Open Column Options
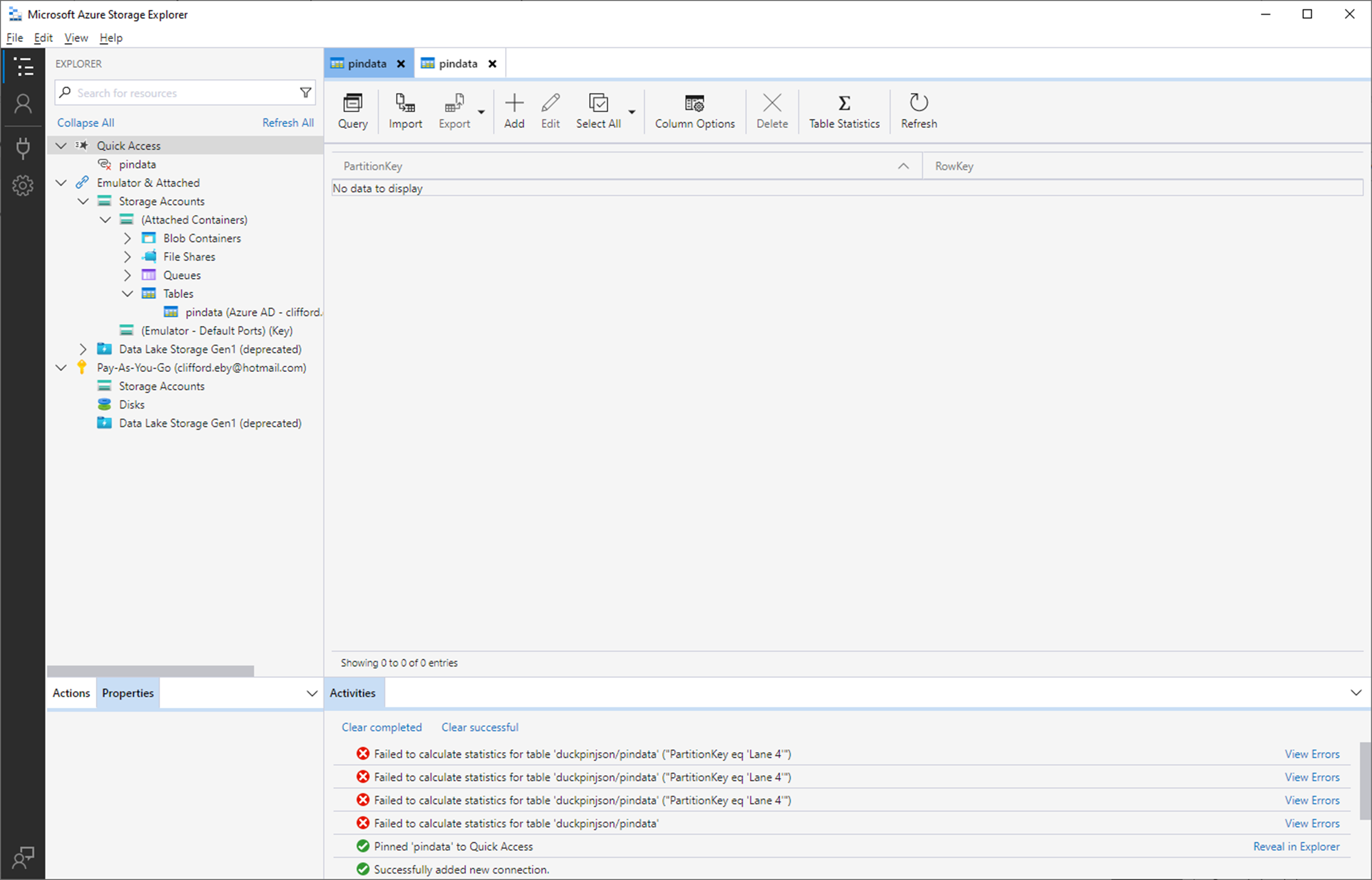1372x880 pixels. (x=694, y=111)
